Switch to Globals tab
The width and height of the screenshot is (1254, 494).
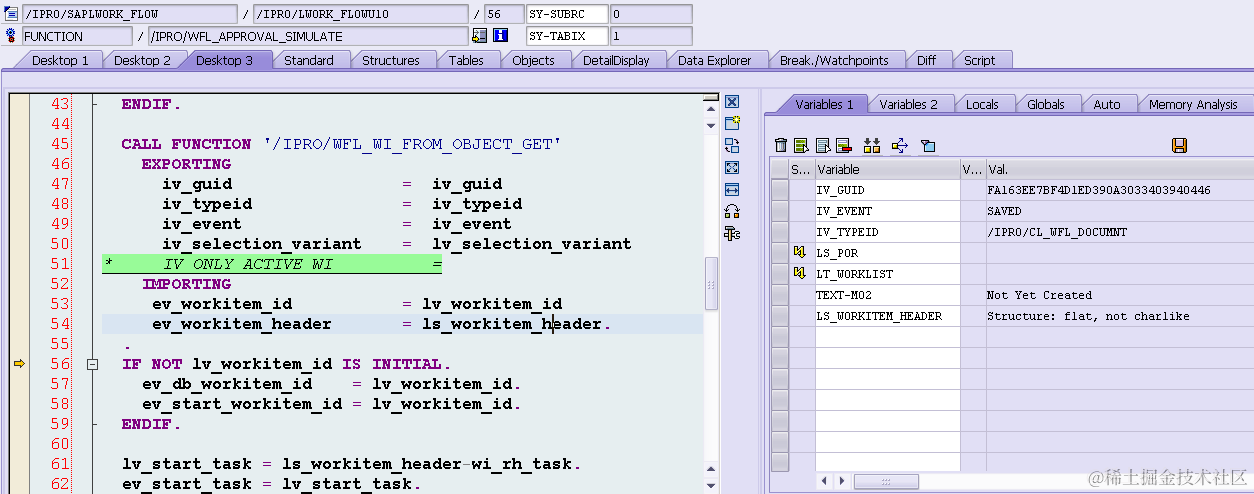1045,104
